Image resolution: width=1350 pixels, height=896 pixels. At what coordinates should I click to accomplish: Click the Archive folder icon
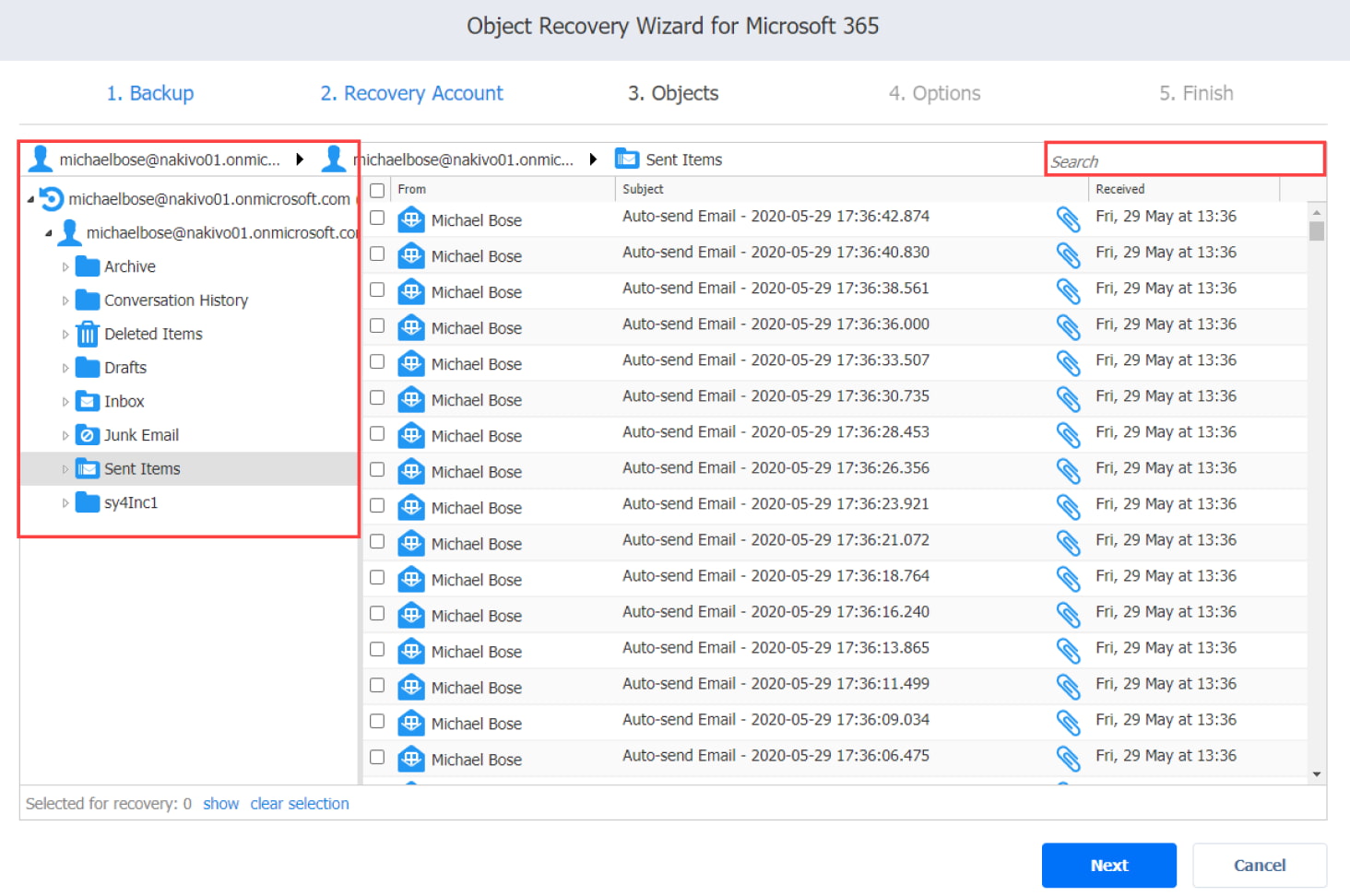click(88, 266)
